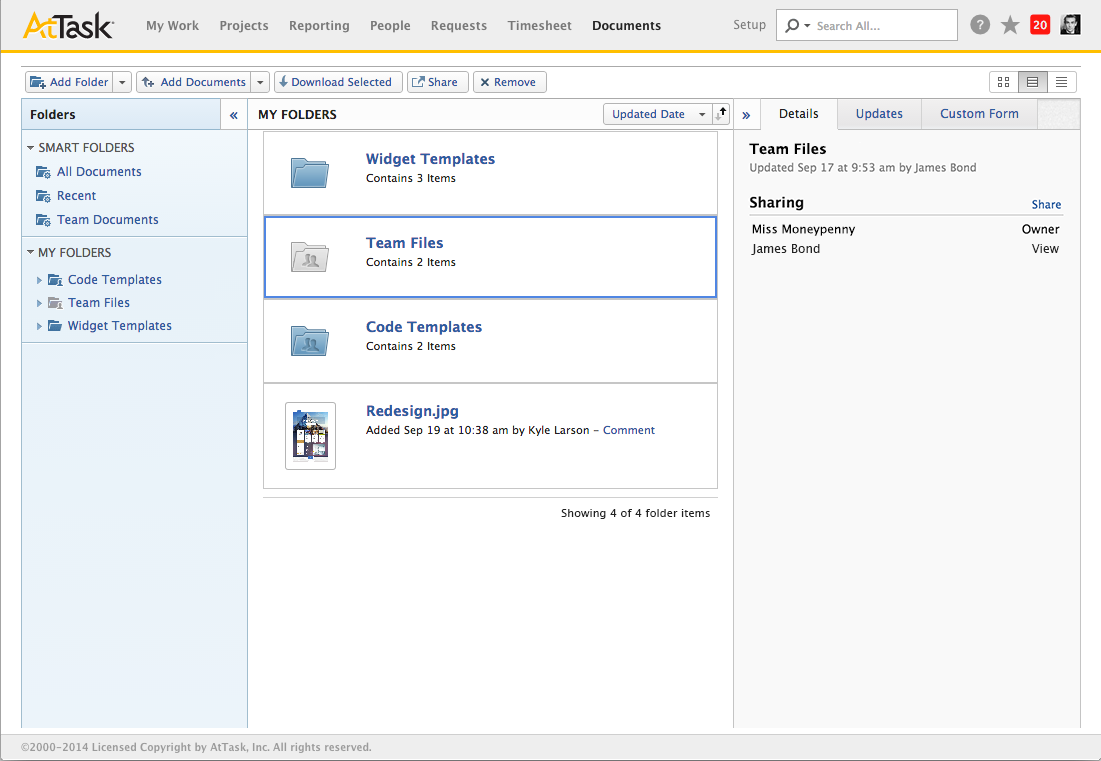Go to Setup

click(x=749, y=25)
